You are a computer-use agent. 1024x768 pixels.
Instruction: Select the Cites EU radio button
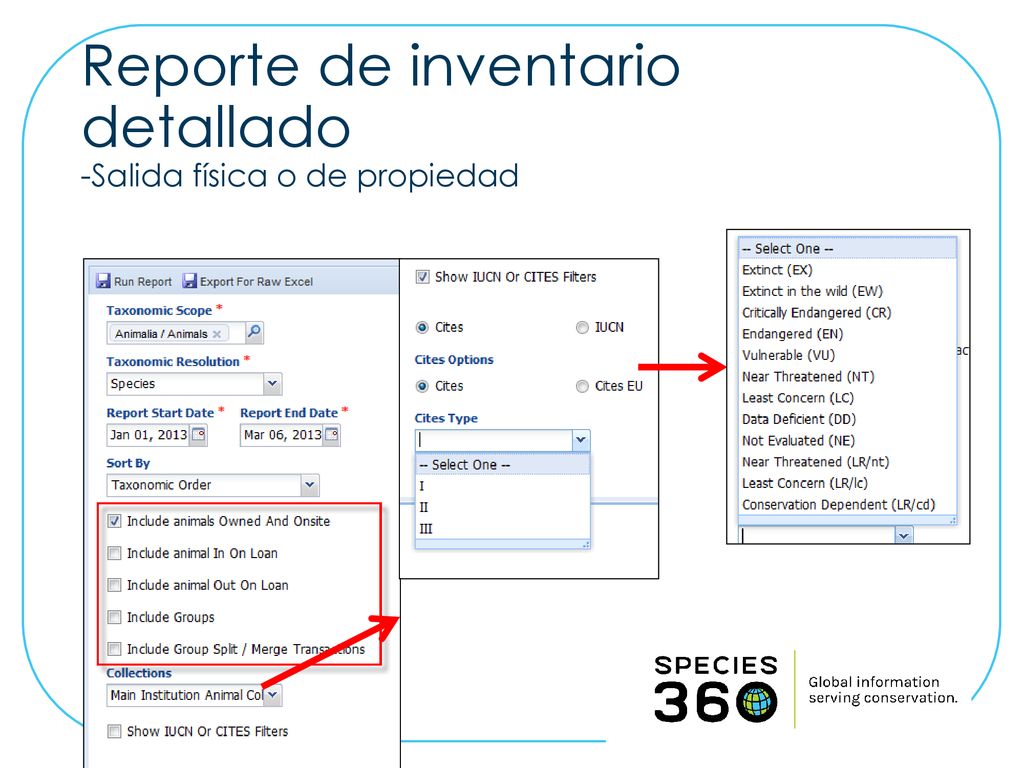tap(582, 387)
